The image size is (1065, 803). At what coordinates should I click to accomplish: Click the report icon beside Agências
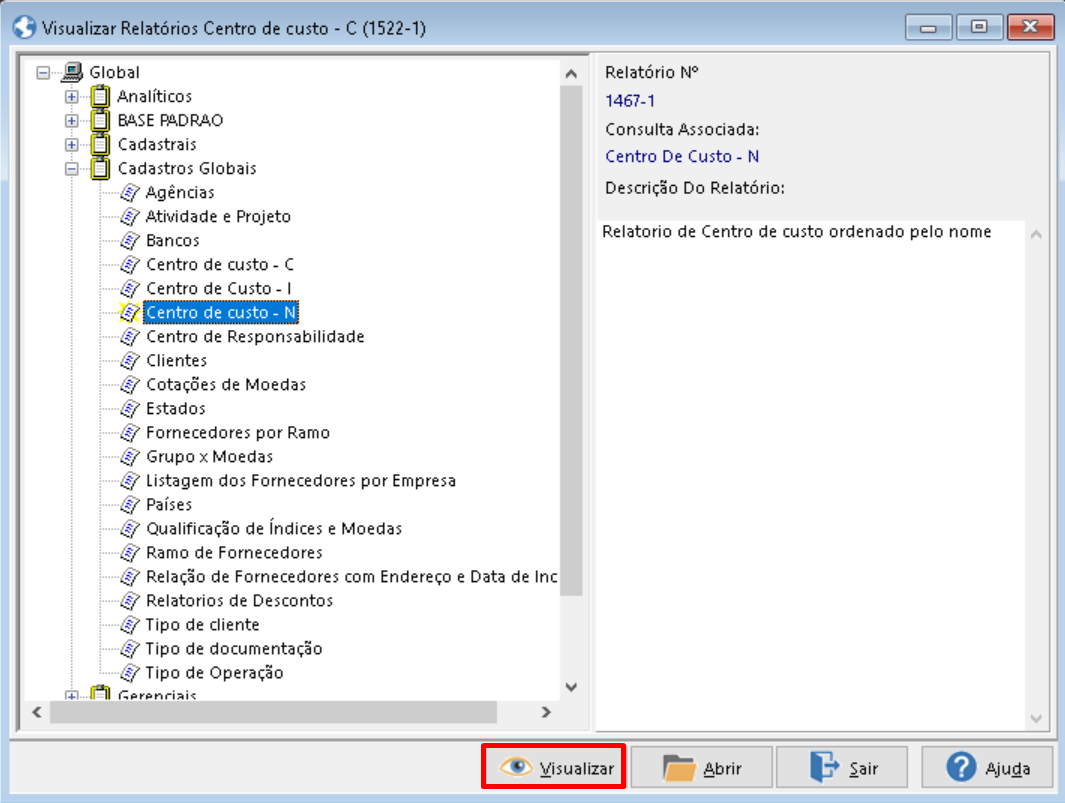point(130,193)
